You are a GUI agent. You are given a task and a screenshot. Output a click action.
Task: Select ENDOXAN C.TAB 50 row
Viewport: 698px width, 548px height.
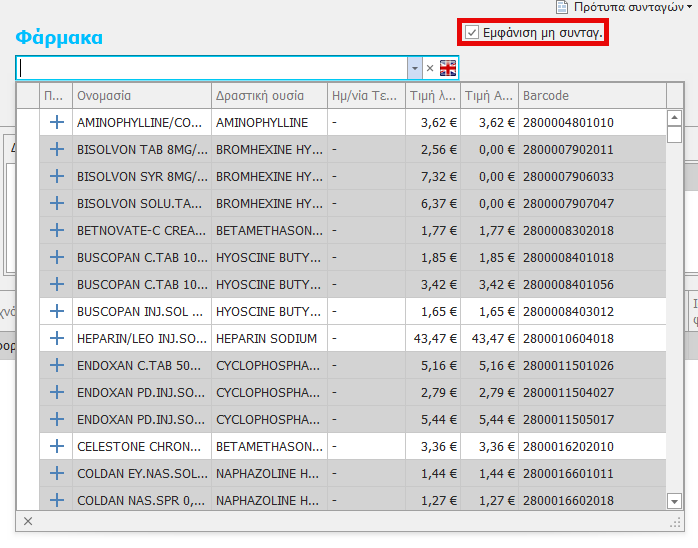coord(140,366)
